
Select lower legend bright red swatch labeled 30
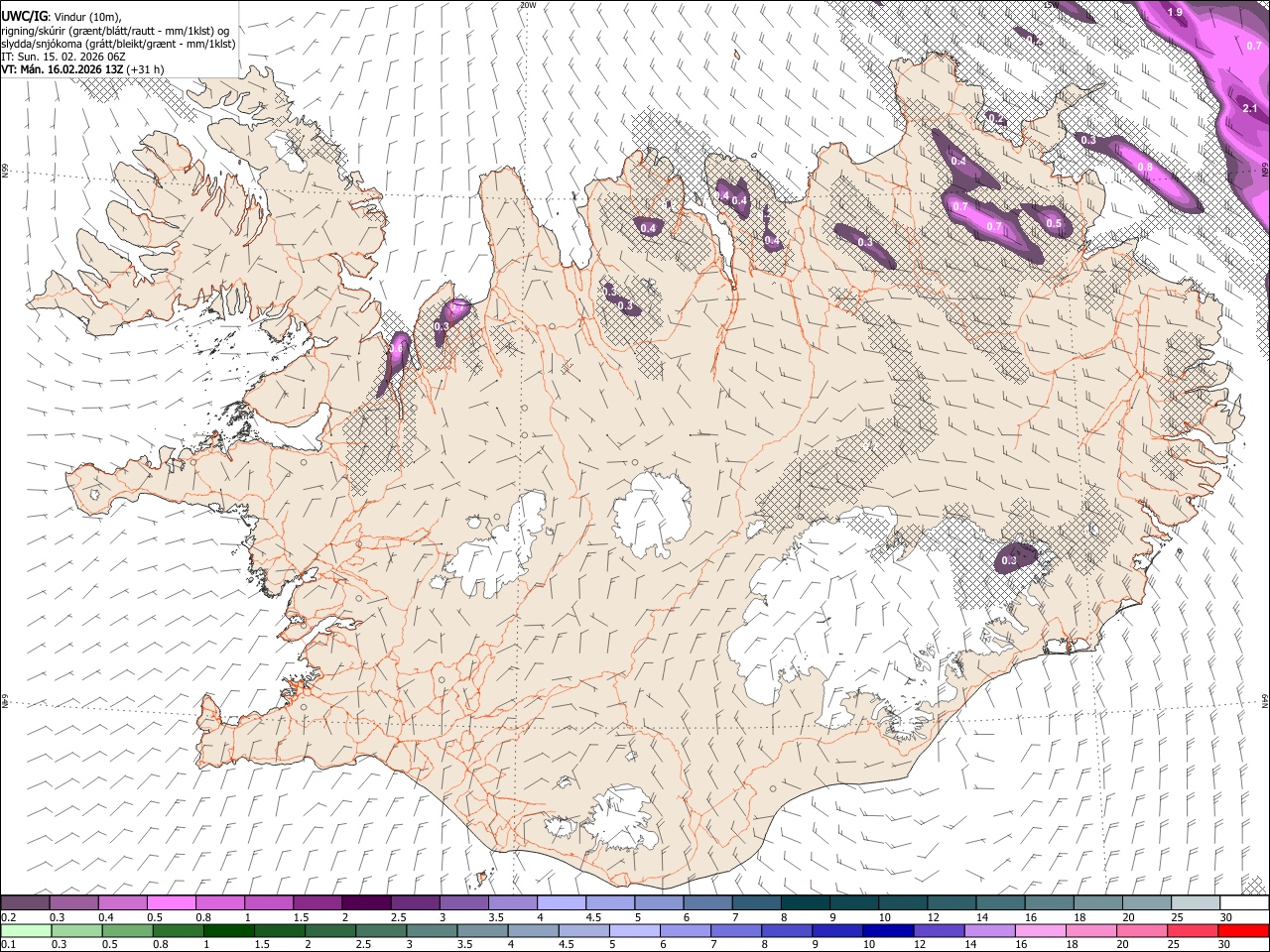point(1243,930)
